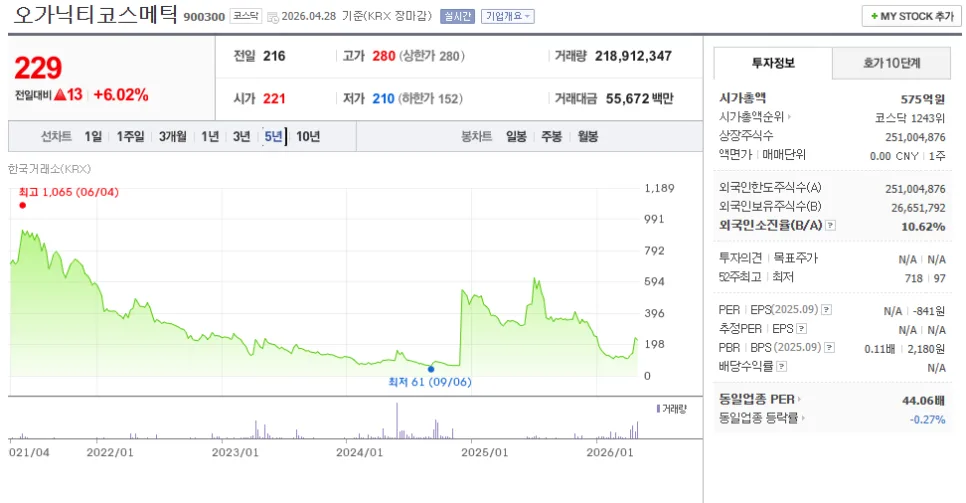This screenshot has width=966, height=503.
Task: Select the 1년 line chart period
Action: click(x=210, y=136)
